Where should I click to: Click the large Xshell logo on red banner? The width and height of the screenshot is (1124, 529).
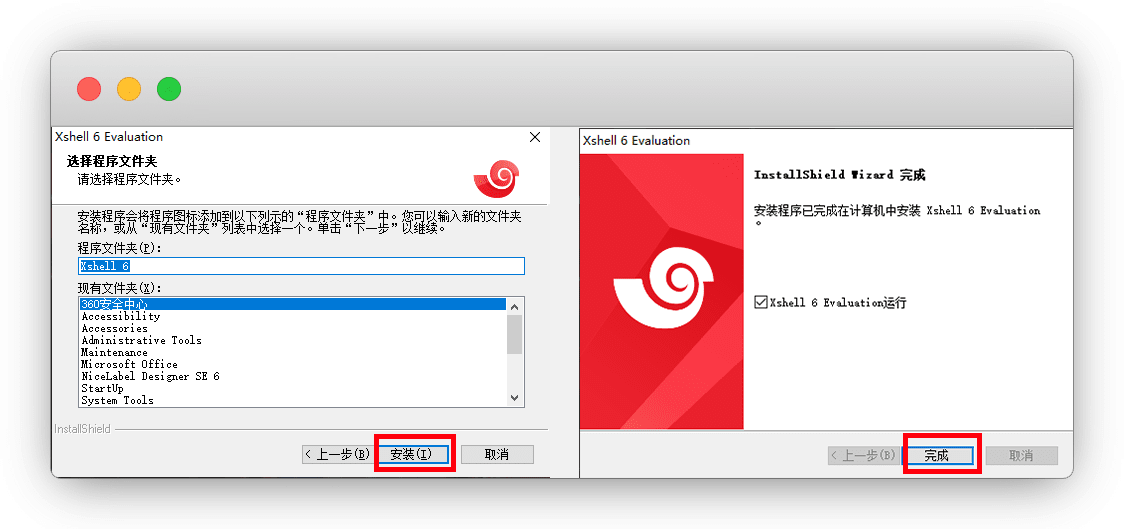[x=662, y=289]
